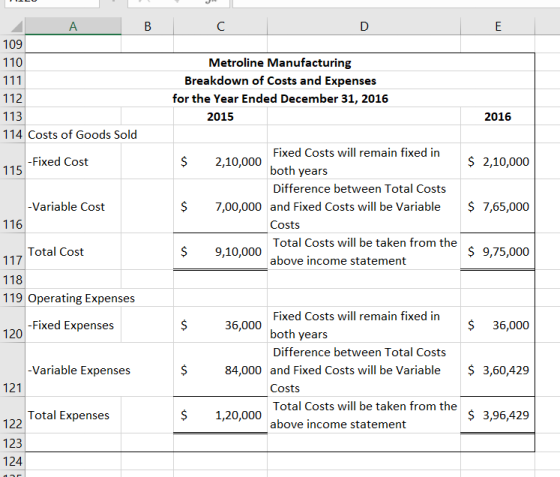The image size is (560, 477).
Task: Click 'Breakdown of Costs and Expenses' cell
Action: click(x=280, y=81)
